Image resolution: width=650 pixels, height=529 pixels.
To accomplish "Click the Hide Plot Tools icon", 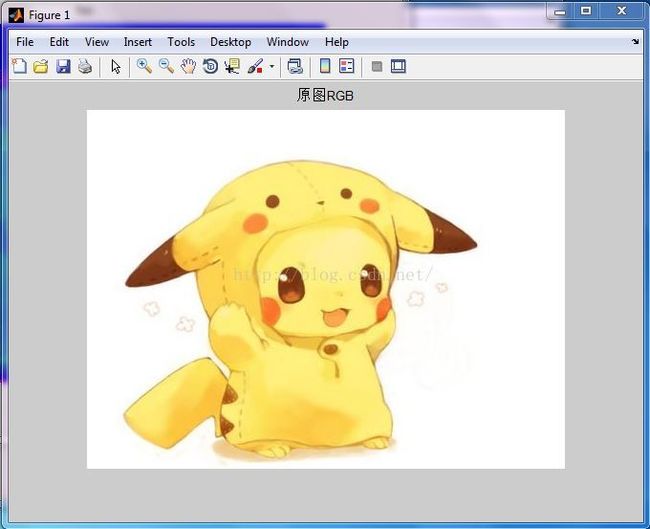I will (x=377, y=66).
